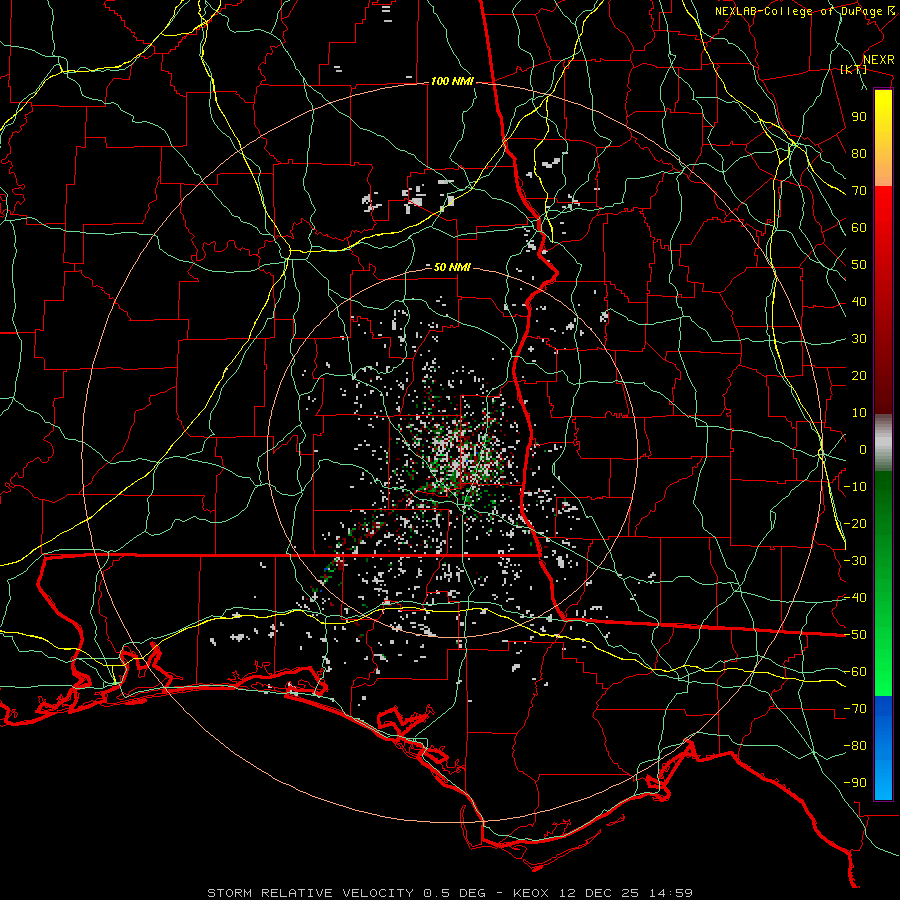This screenshot has height=900, width=900.
Task: Click the "-80" value on the velocity scale
Action: (x=856, y=746)
